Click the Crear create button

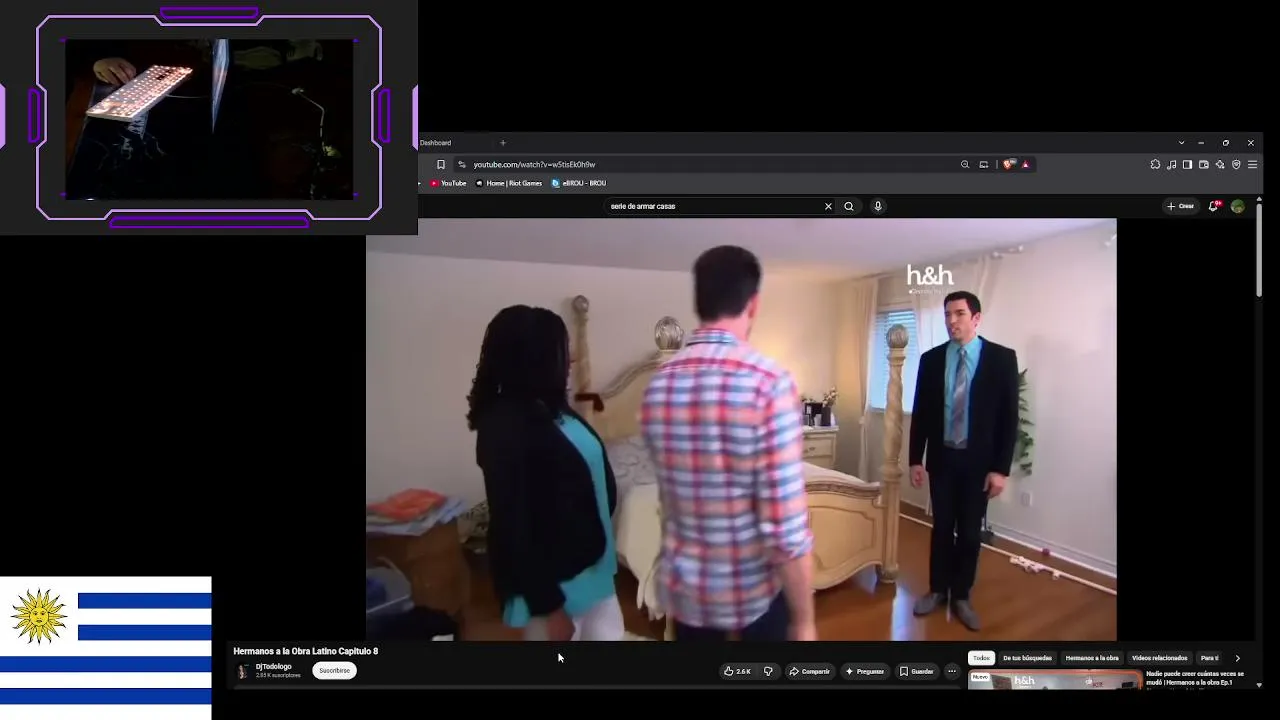(x=1181, y=207)
